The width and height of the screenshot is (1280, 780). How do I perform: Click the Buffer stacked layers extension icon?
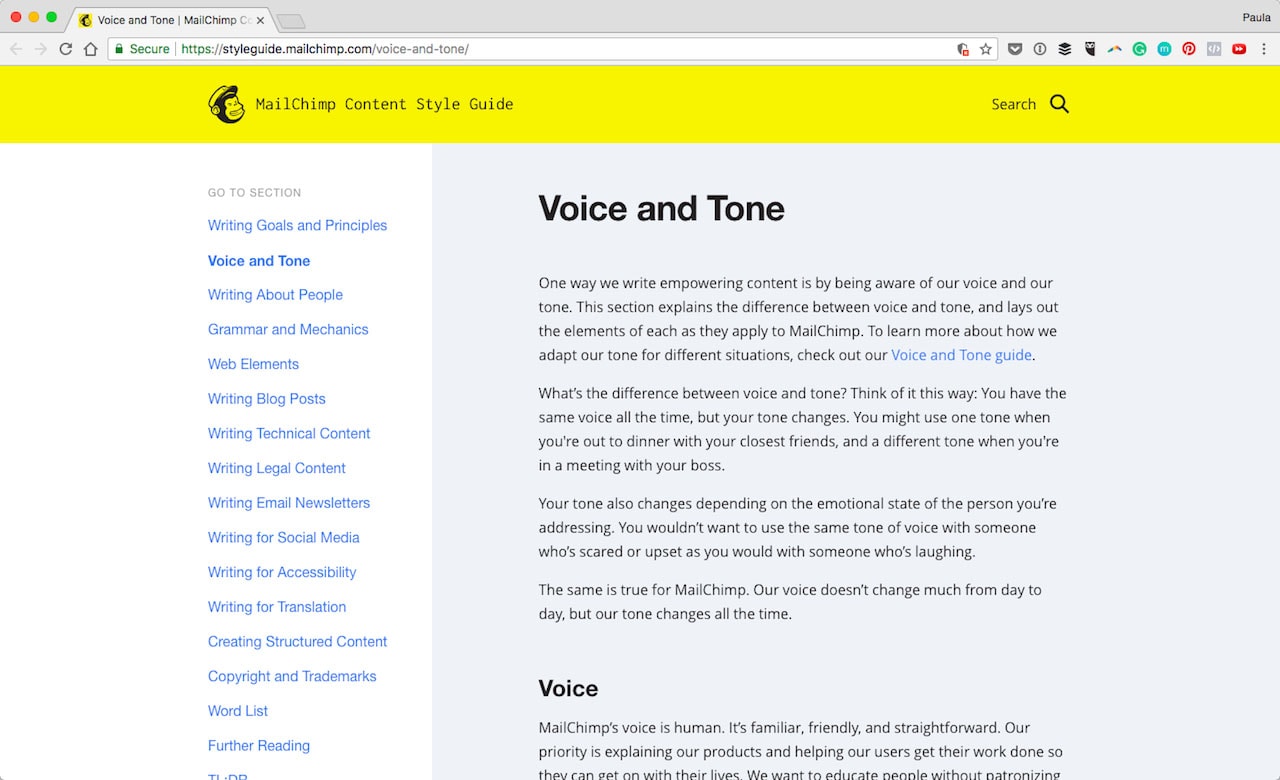pyautogui.click(x=1065, y=49)
